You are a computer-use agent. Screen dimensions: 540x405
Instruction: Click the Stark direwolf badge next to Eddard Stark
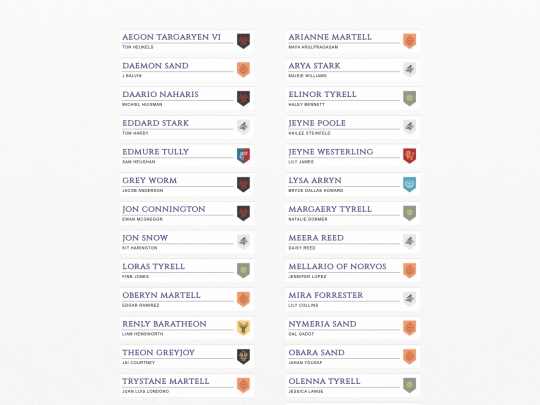click(x=243, y=127)
